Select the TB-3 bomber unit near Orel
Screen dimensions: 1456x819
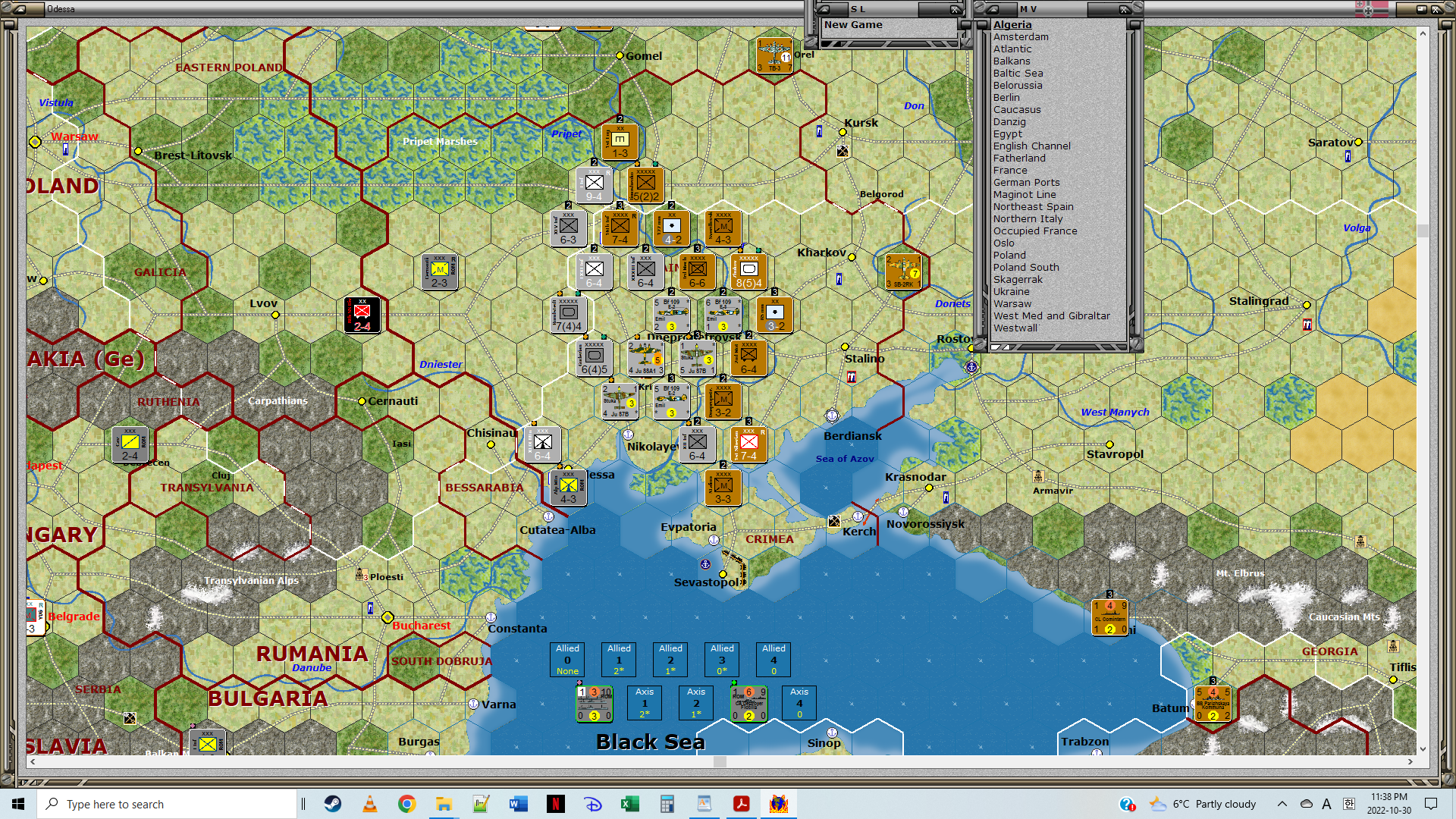pos(774,56)
